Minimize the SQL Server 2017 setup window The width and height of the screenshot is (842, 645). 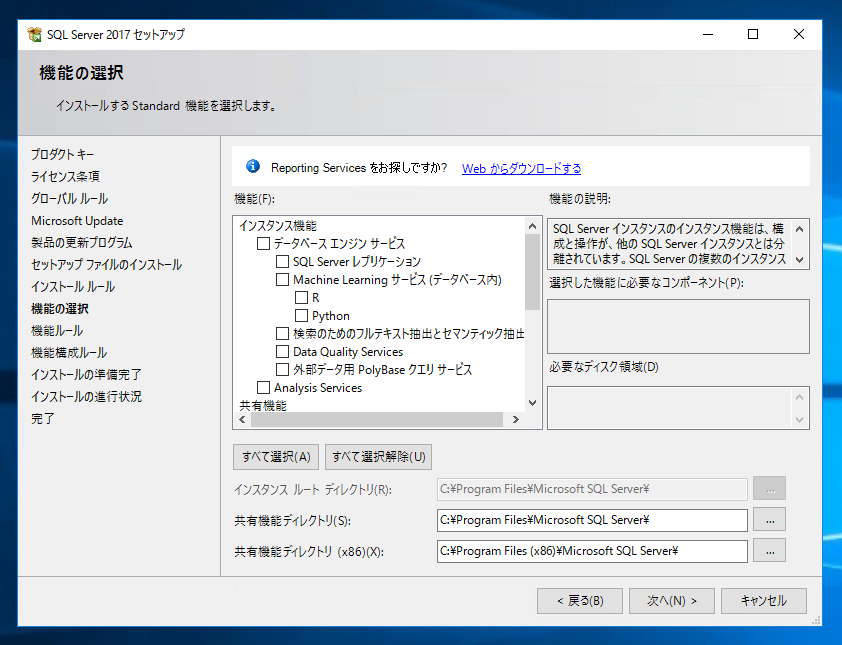click(708, 34)
